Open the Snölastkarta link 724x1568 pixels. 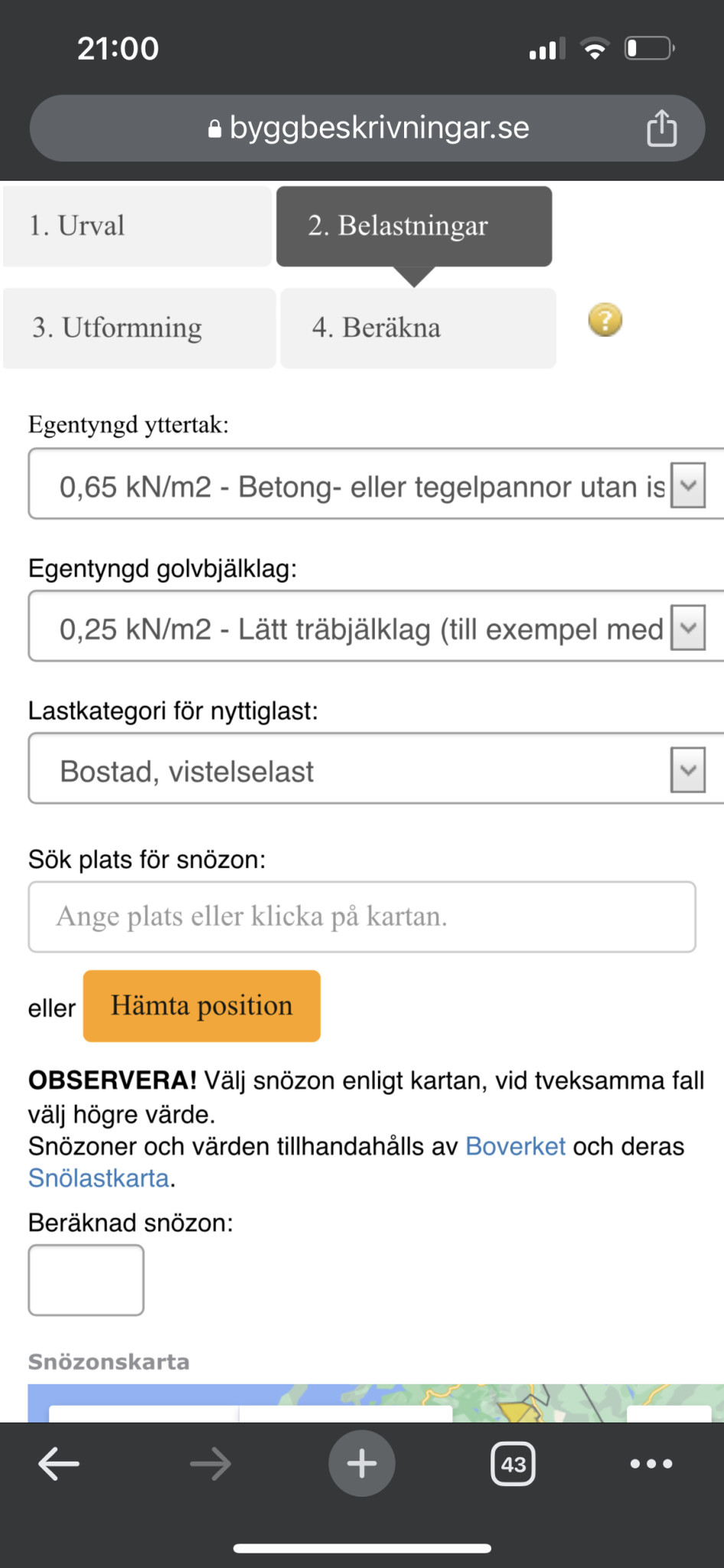(98, 1178)
